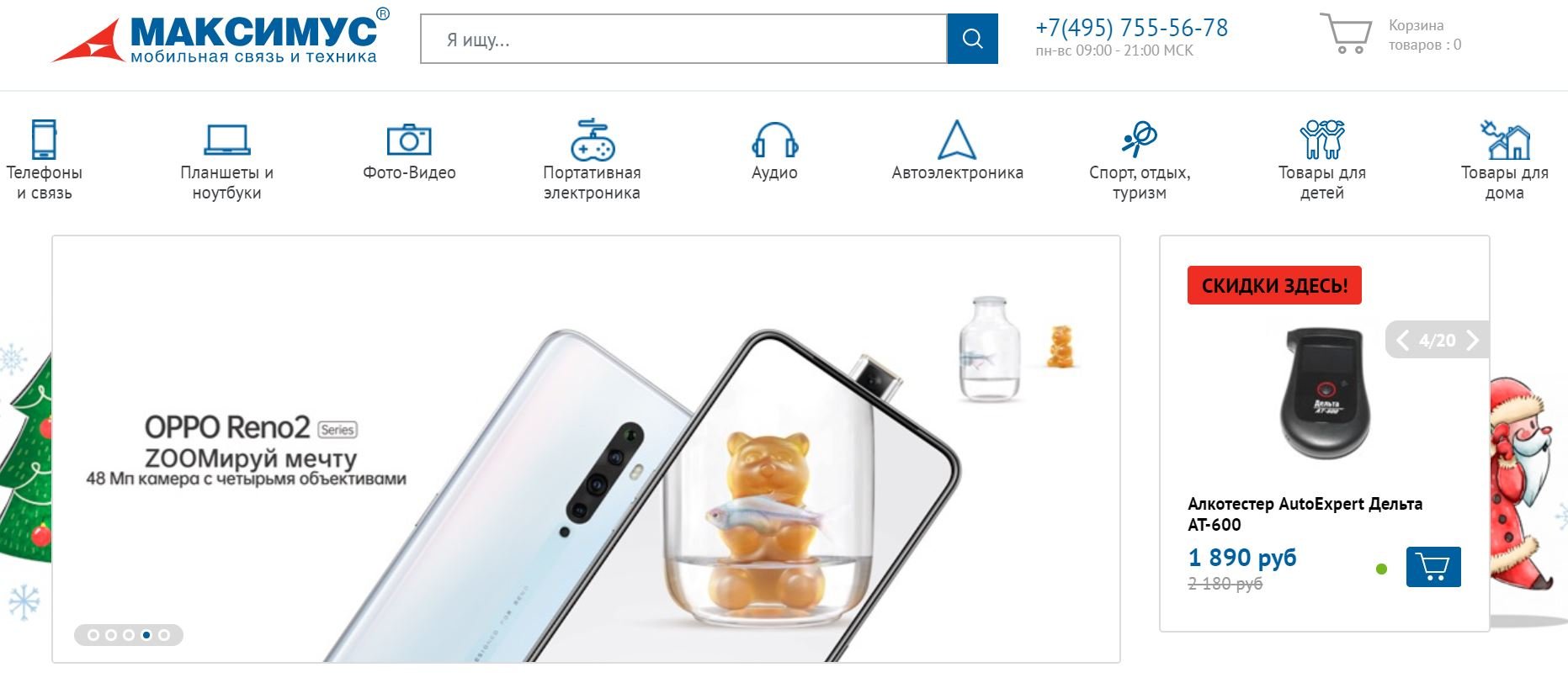Focus the Я ищу... search field
The height and width of the screenshot is (683, 1568).
pyautogui.click(x=683, y=39)
